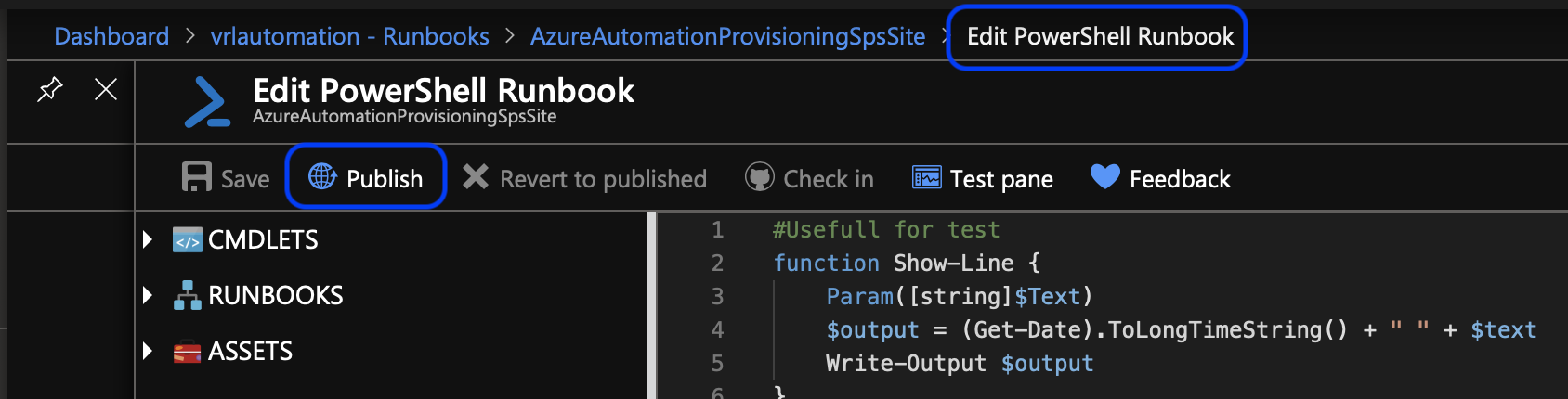
Task: Click the PowerShell runbook logo icon
Action: pos(207,102)
